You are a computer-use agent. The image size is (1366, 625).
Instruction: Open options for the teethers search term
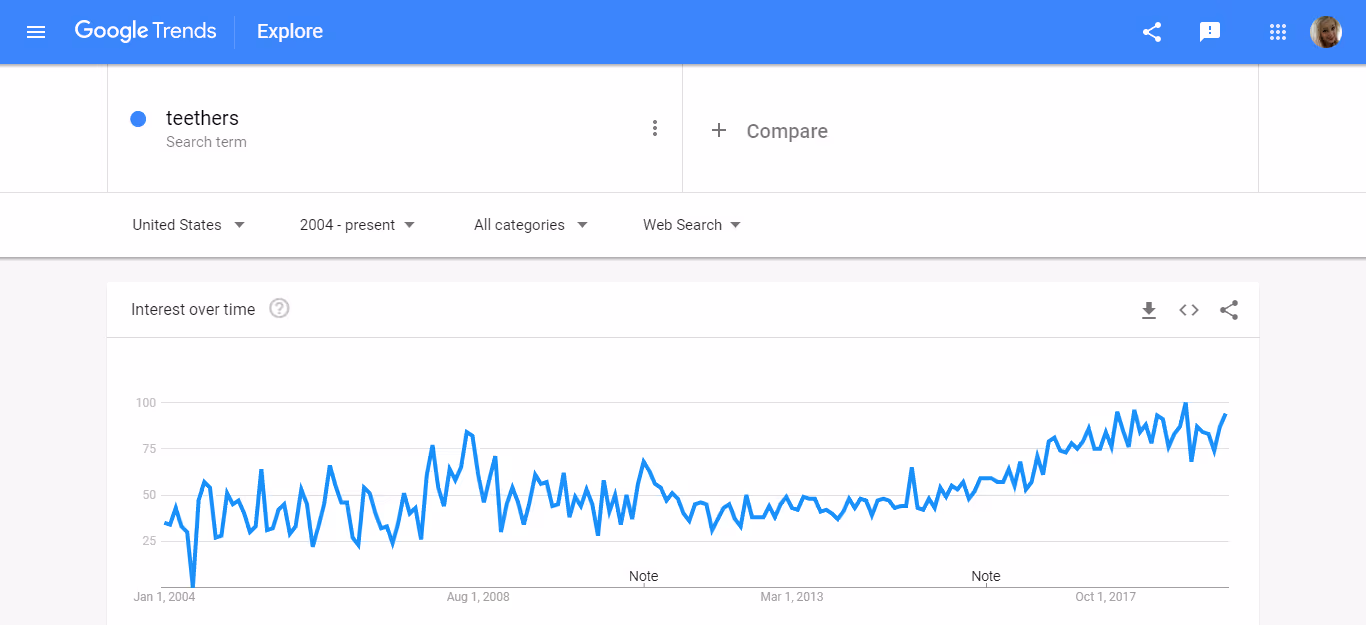click(655, 128)
